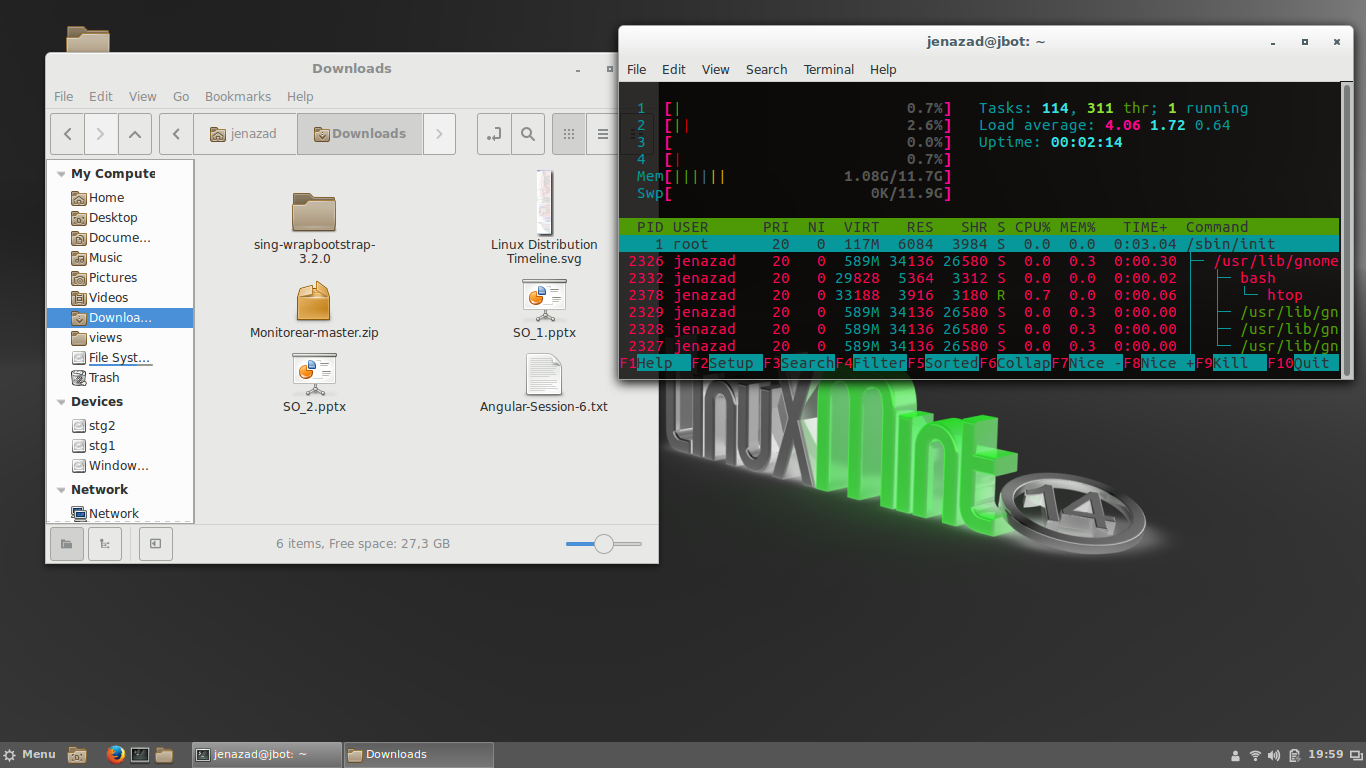This screenshot has width=1366, height=768.
Task: Show places in Nemo sidebar
Action: point(67,544)
